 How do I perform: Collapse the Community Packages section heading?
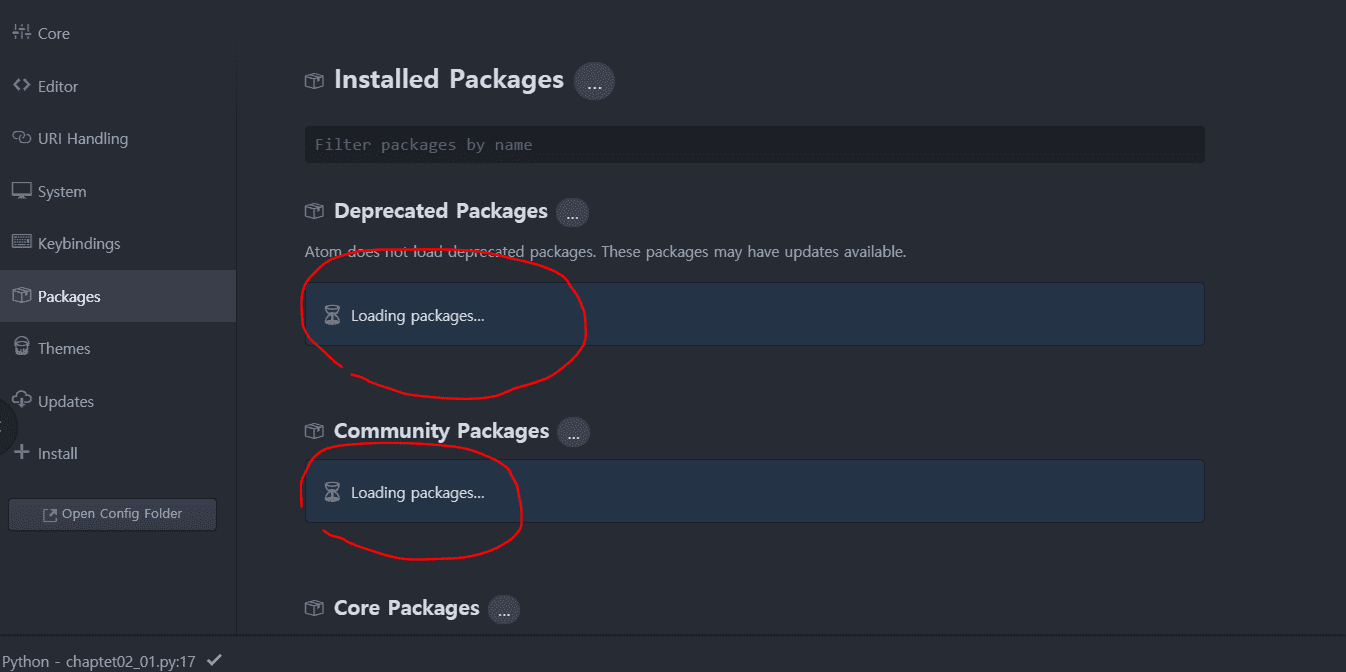tap(442, 431)
